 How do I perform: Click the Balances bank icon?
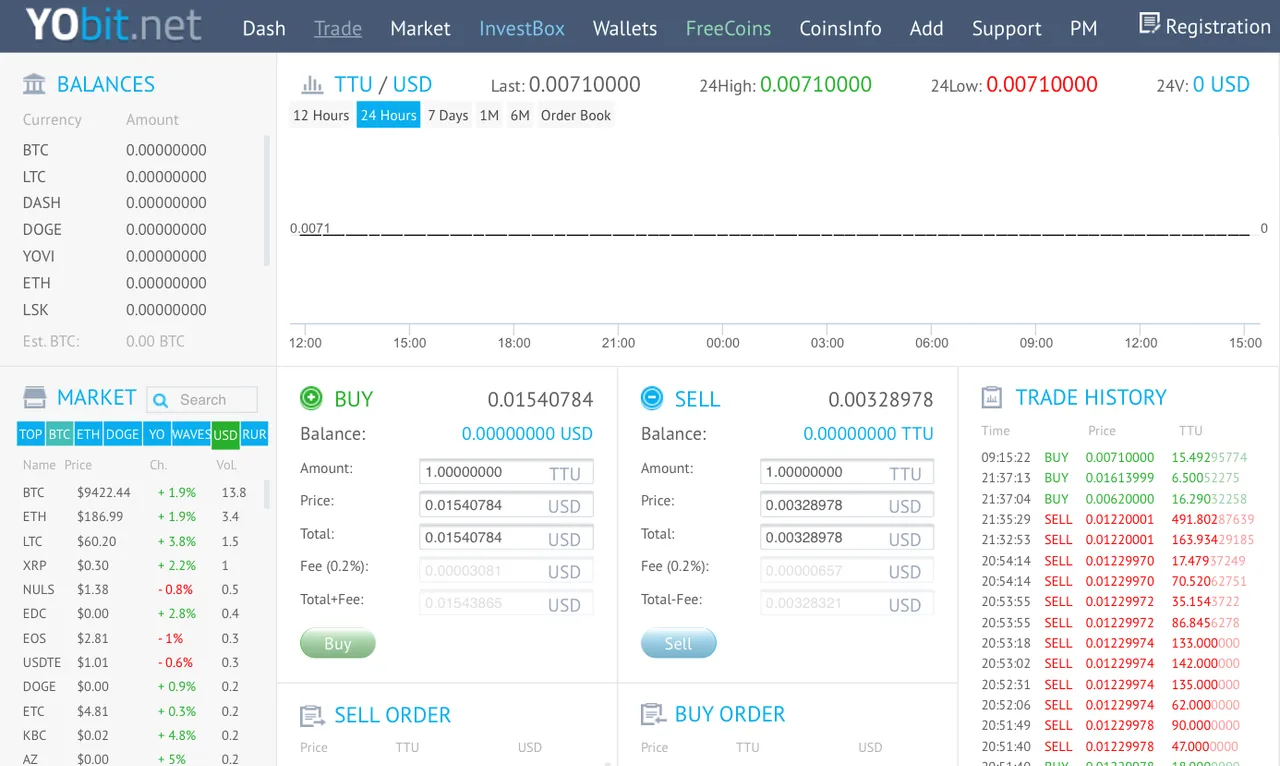pos(34,84)
